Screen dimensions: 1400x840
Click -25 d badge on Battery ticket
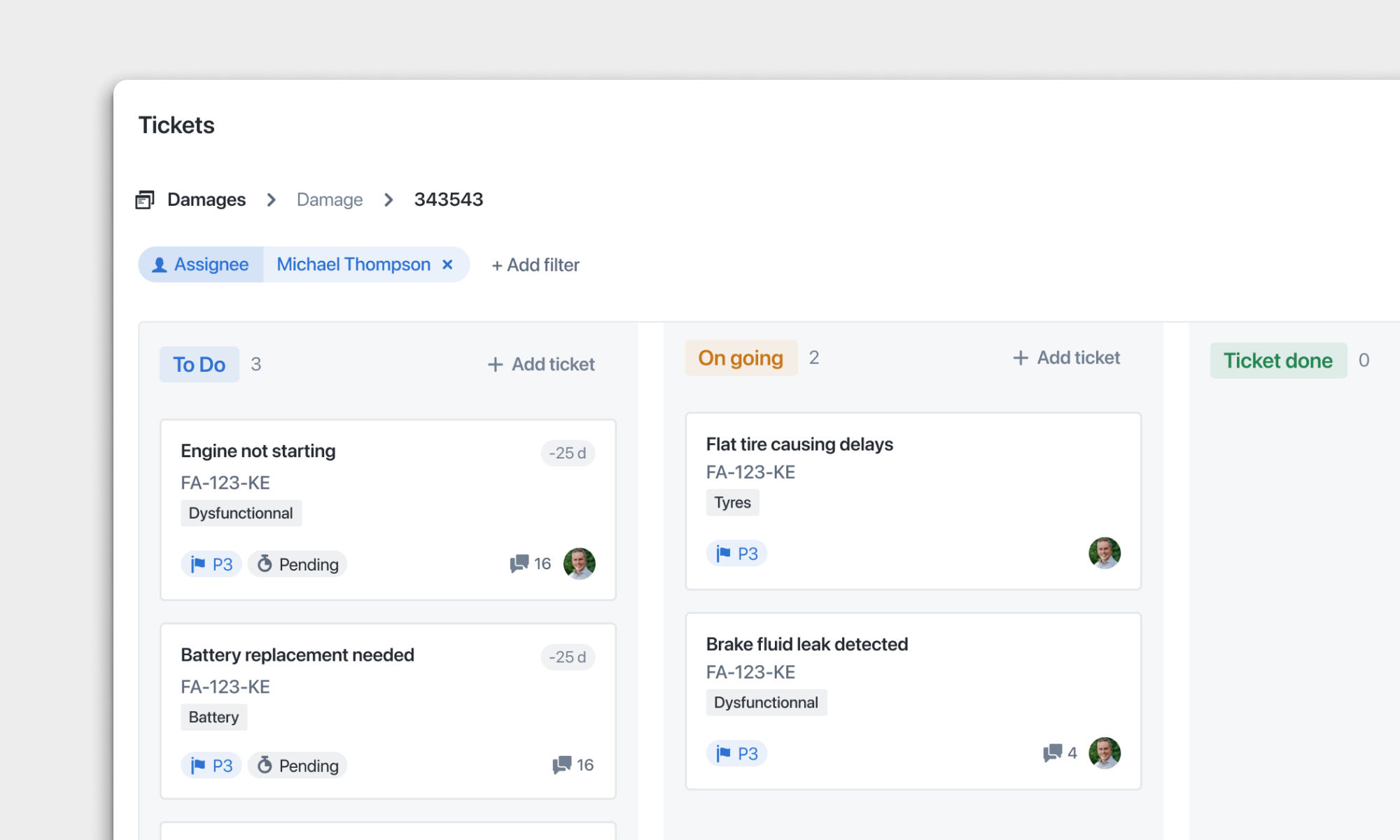(568, 657)
